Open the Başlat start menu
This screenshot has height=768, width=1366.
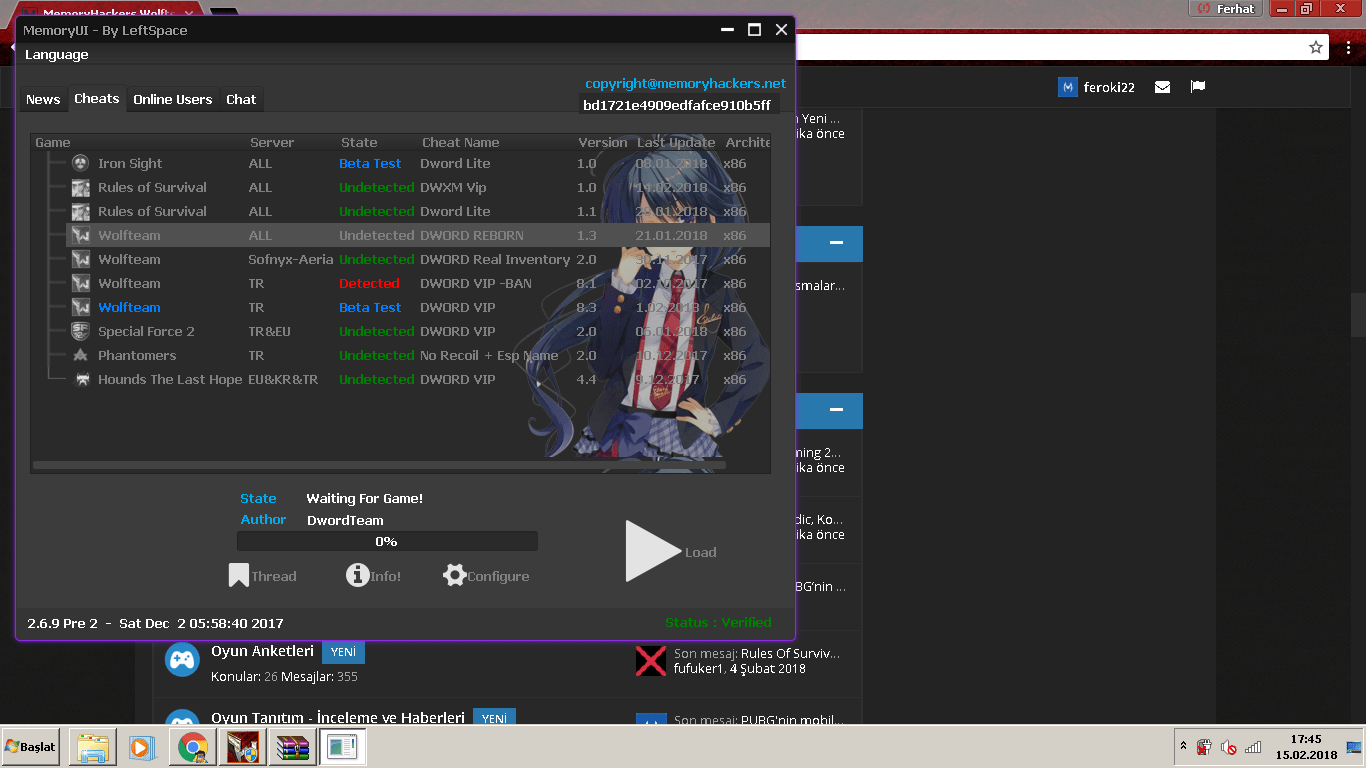tap(31, 747)
